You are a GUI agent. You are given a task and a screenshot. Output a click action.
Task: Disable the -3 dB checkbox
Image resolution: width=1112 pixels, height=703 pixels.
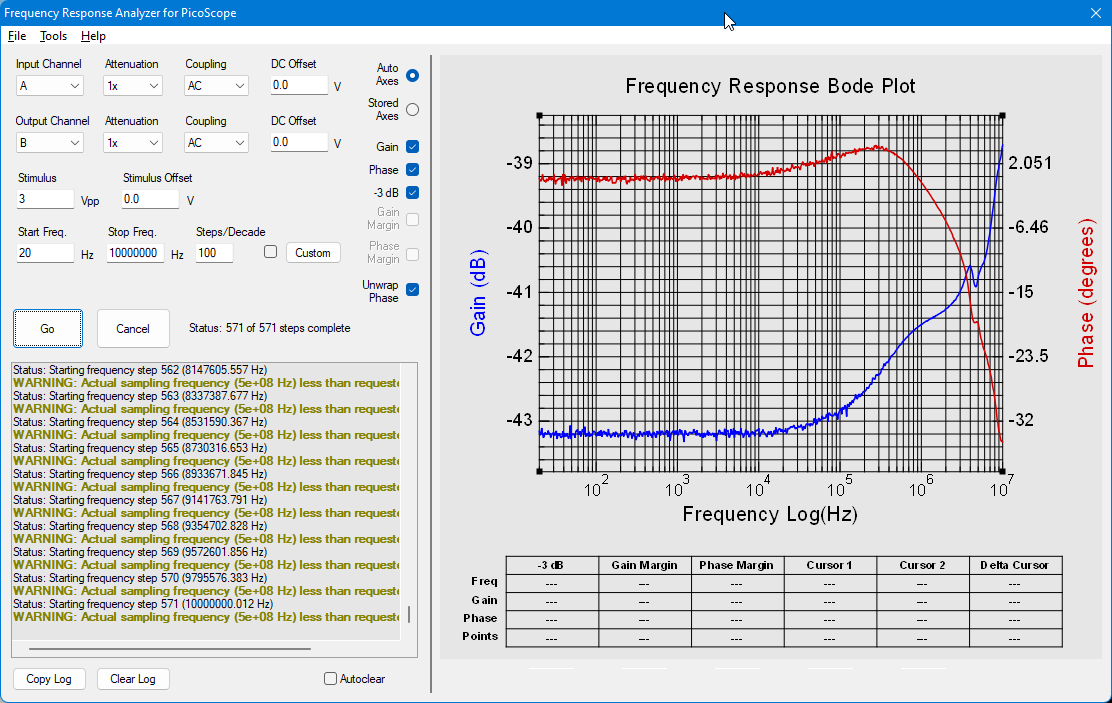pyautogui.click(x=412, y=192)
